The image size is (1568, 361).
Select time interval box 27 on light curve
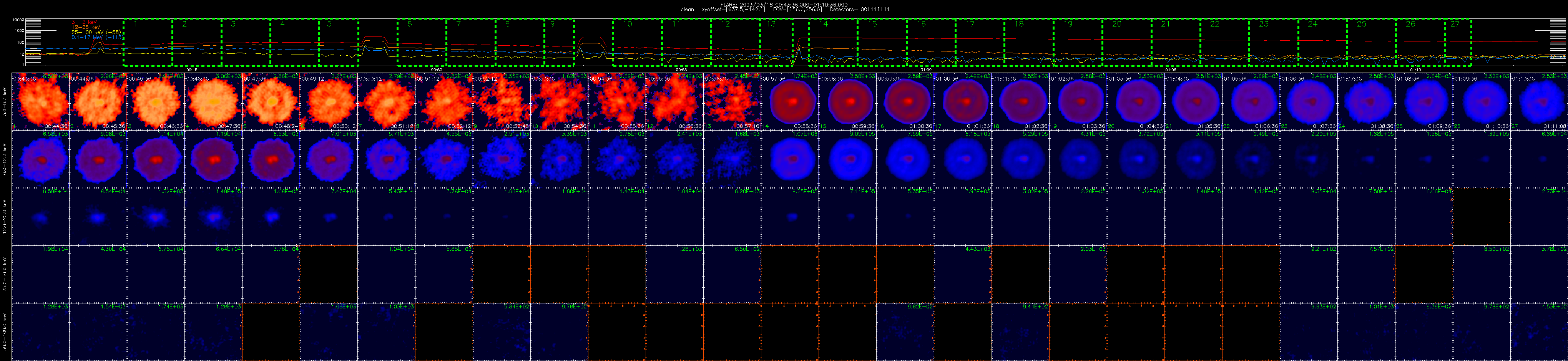tap(1458, 42)
